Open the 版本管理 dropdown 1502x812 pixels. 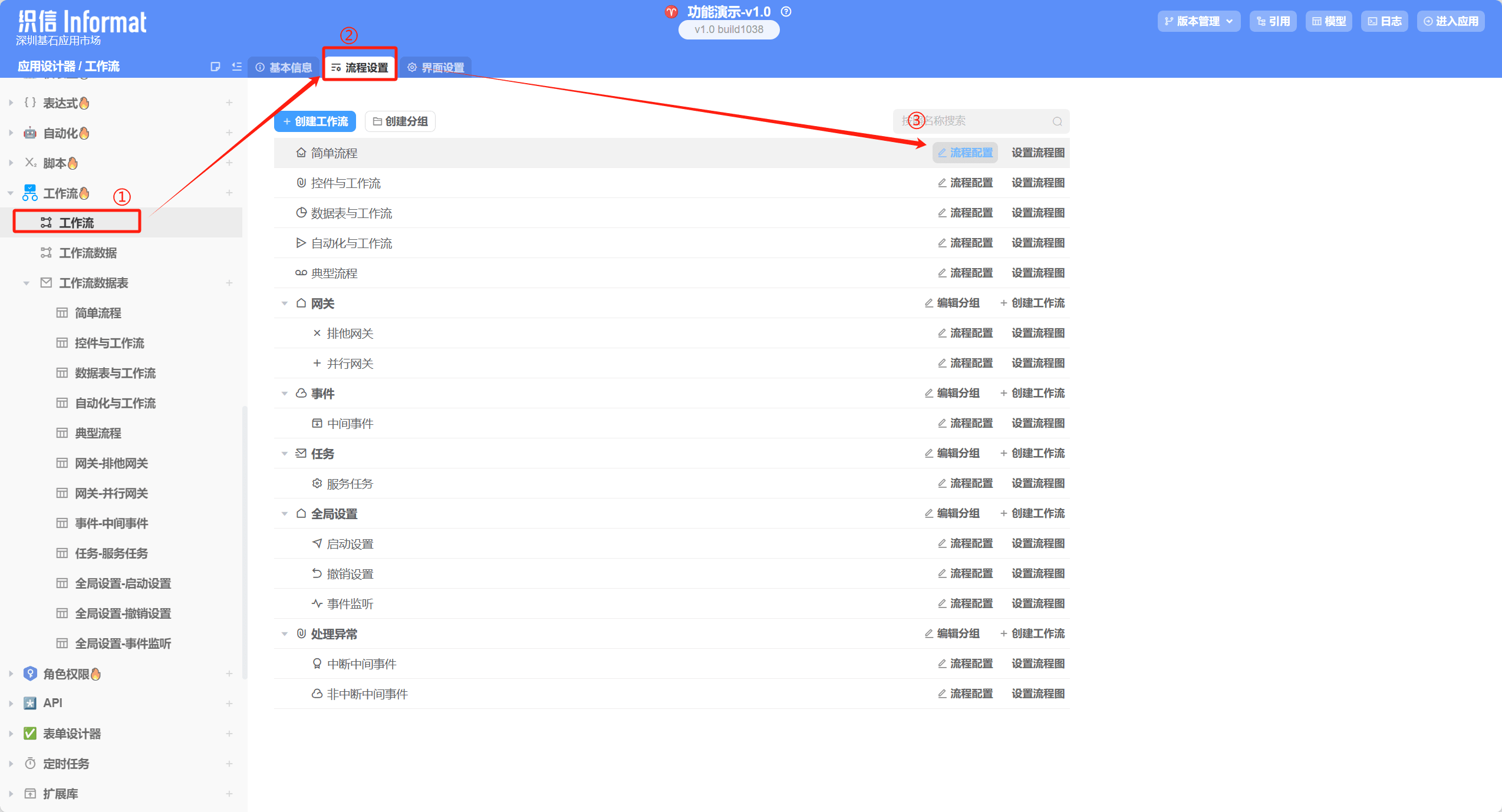[x=1198, y=21]
